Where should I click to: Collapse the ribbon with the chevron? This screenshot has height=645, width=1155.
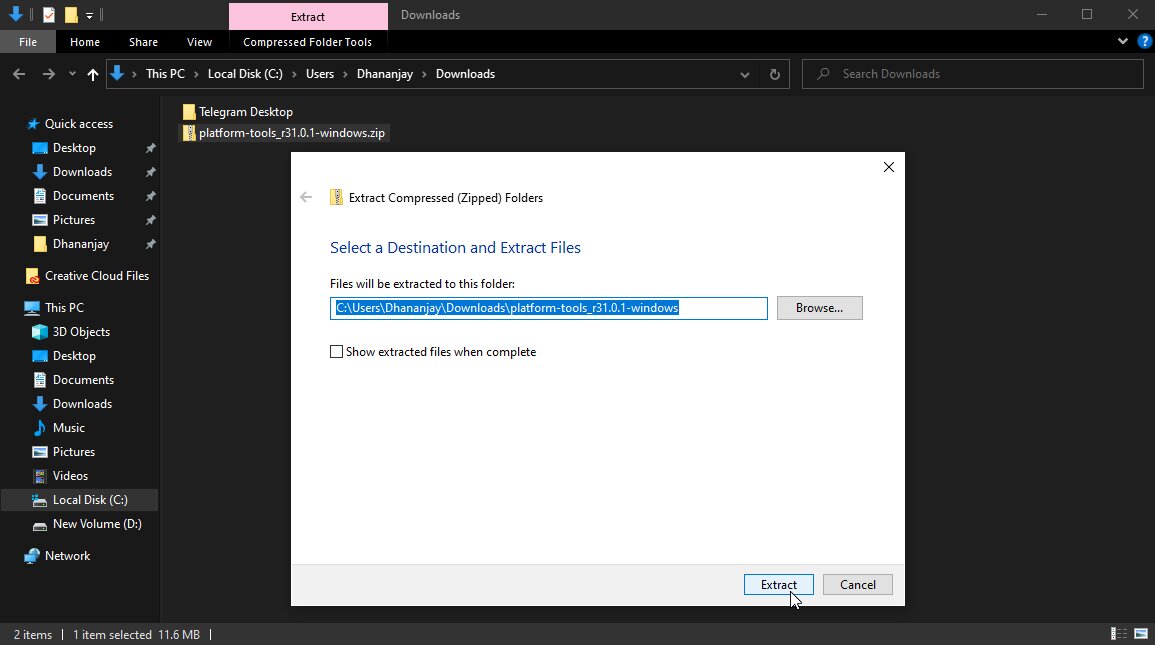coord(1122,42)
